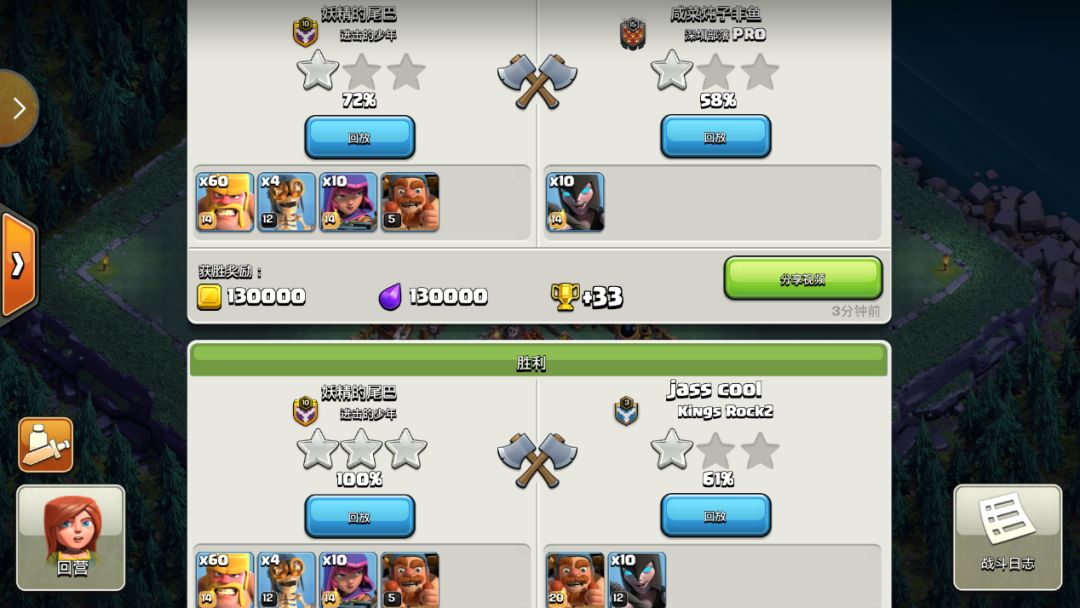Tap the Kings Rock2 clan badge
Image resolution: width=1080 pixels, height=608 pixels.
pos(626,411)
